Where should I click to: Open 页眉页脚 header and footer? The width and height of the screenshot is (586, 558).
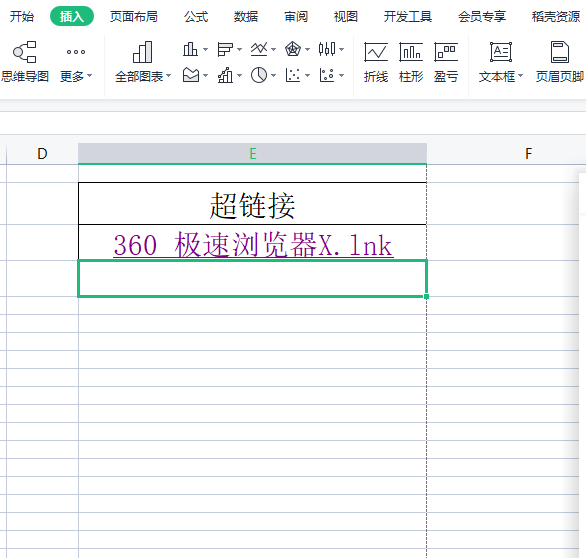(x=559, y=62)
